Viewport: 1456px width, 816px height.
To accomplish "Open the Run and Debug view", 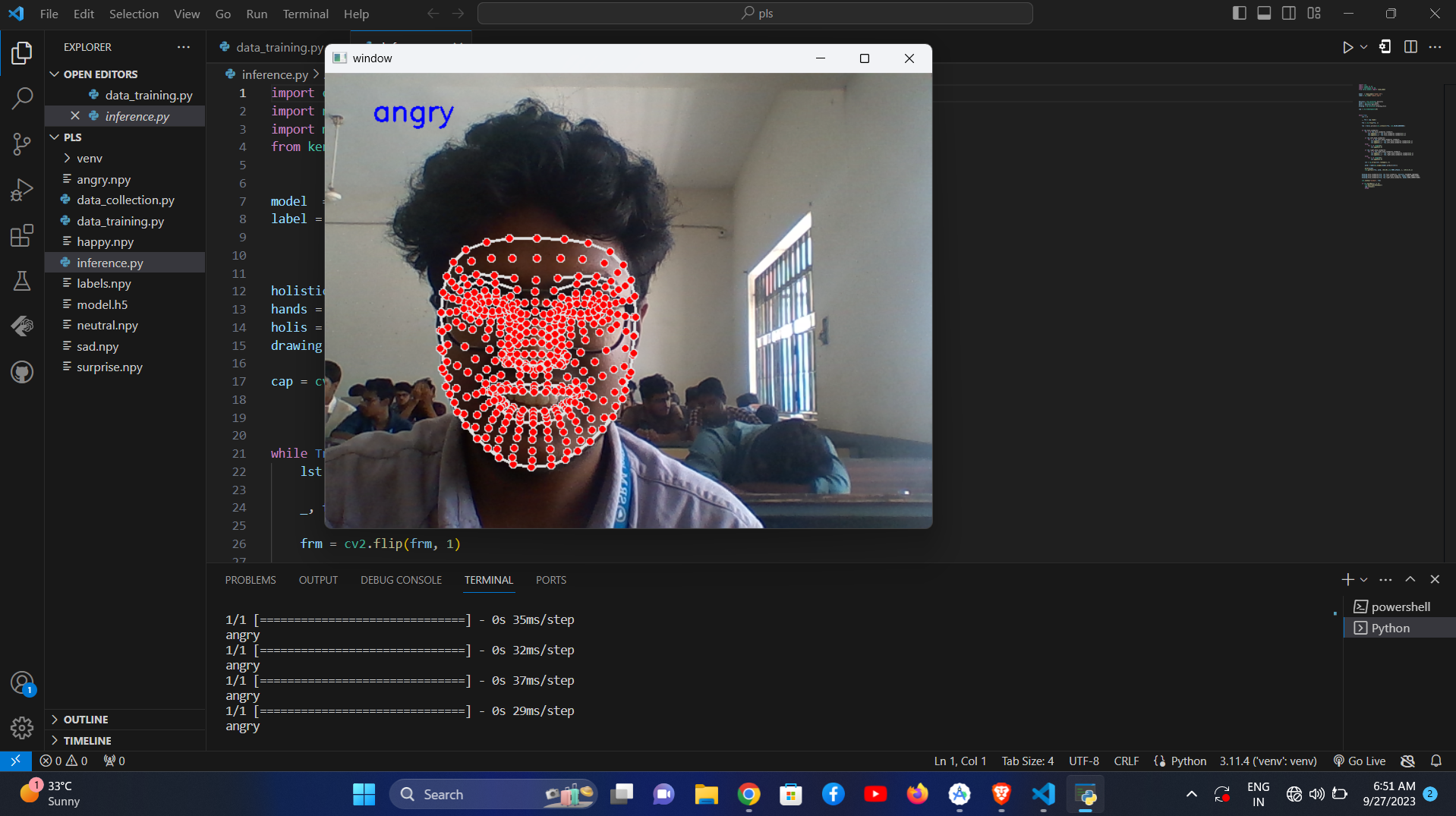I will tap(22, 190).
